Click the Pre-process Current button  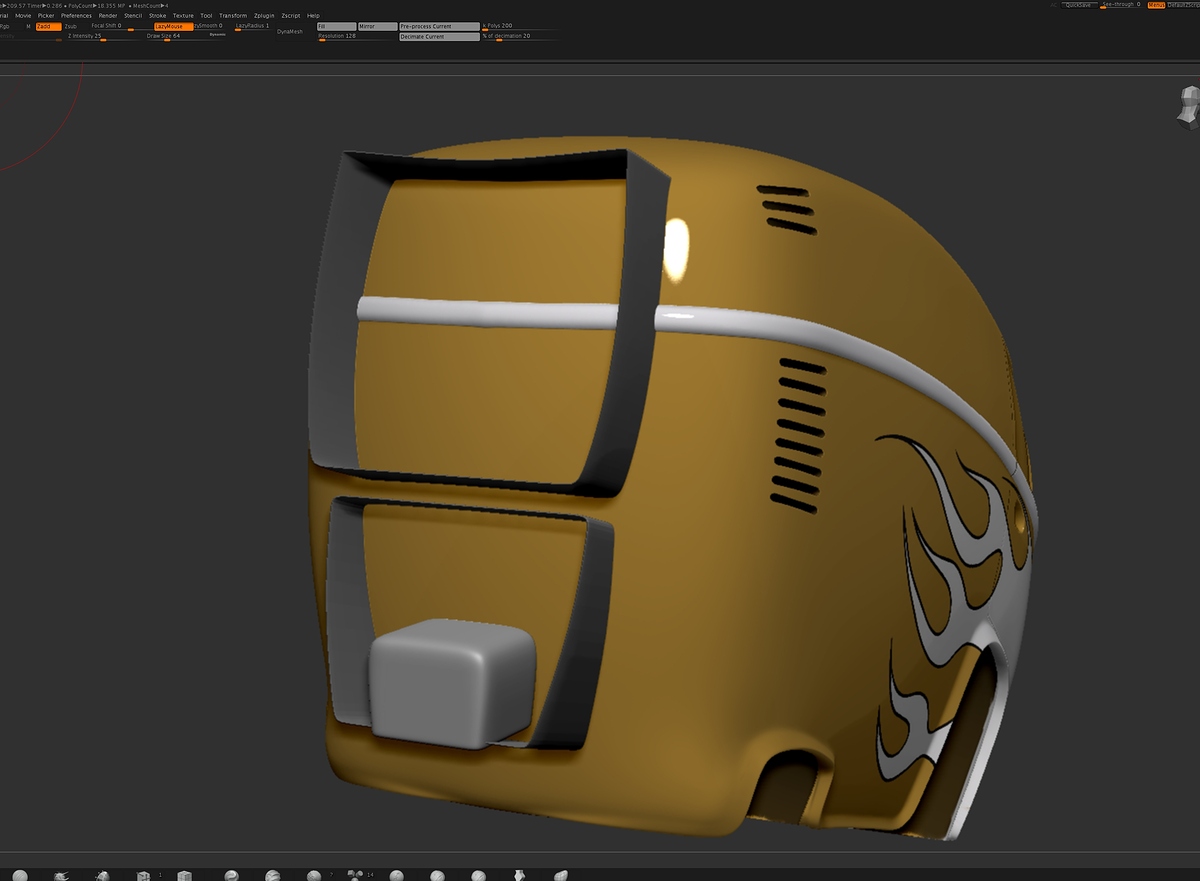pyautogui.click(x=439, y=26)
